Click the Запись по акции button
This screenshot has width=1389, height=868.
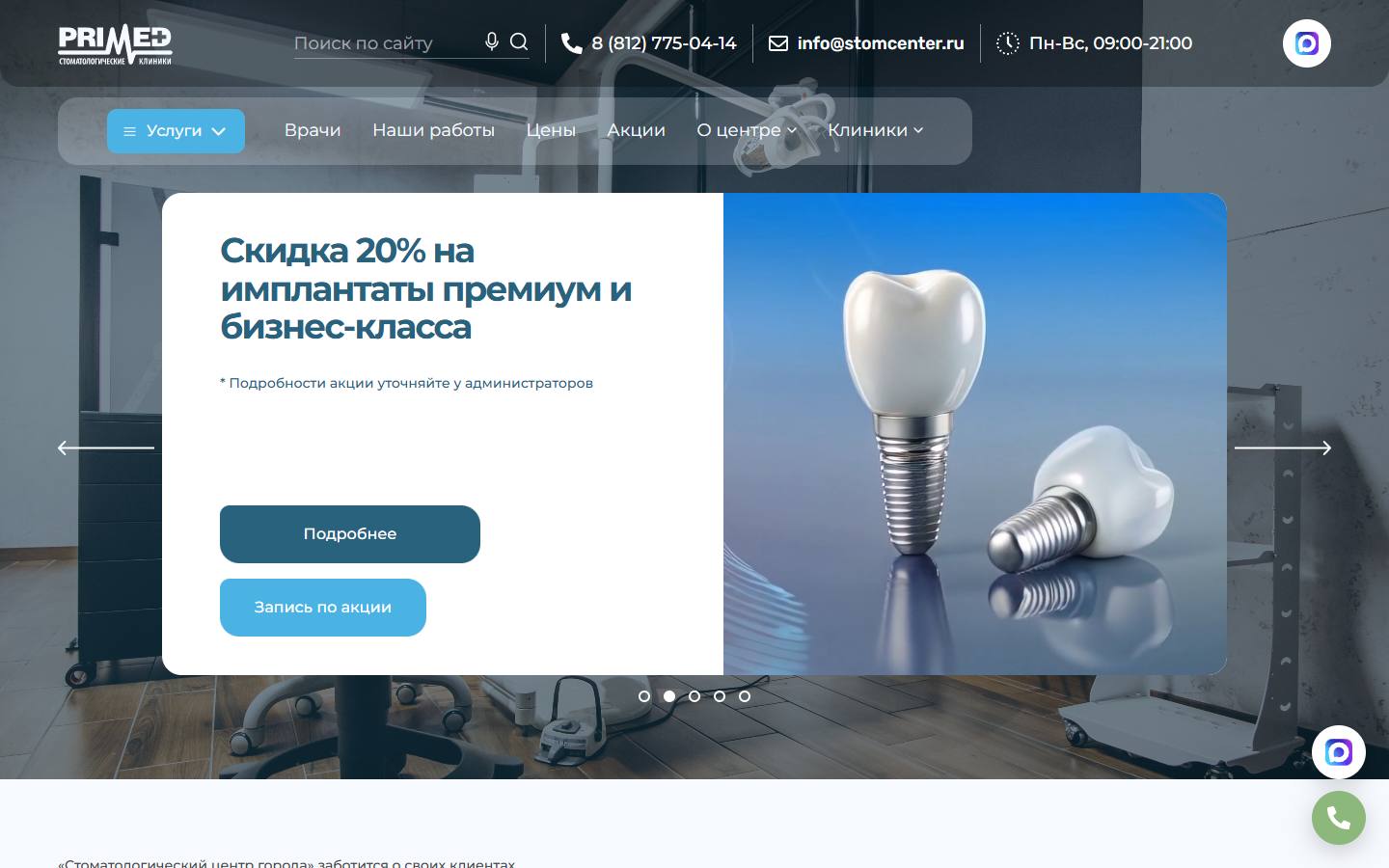[x=323, y=608]
